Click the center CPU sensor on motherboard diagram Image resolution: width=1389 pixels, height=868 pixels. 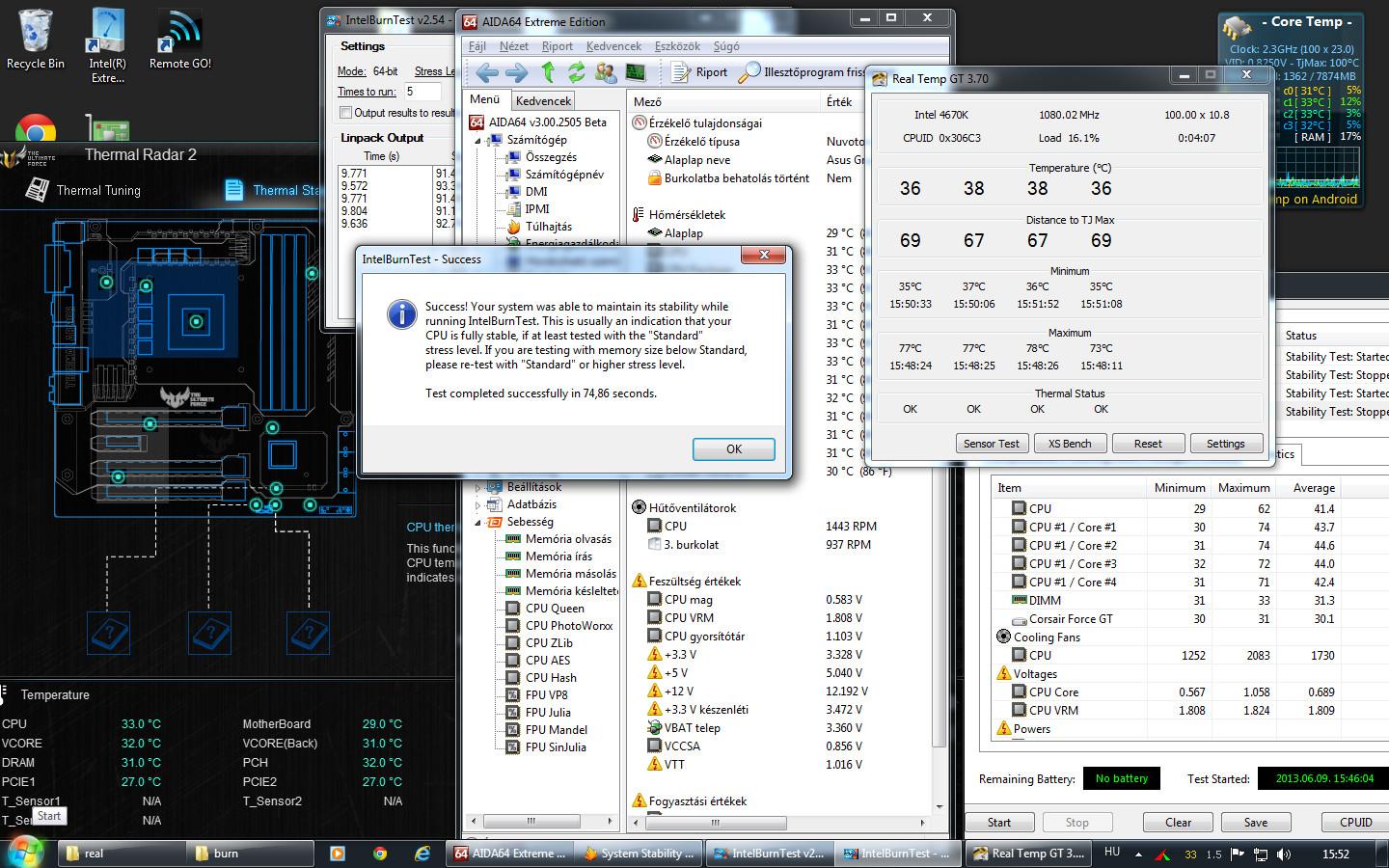[197, 321]
